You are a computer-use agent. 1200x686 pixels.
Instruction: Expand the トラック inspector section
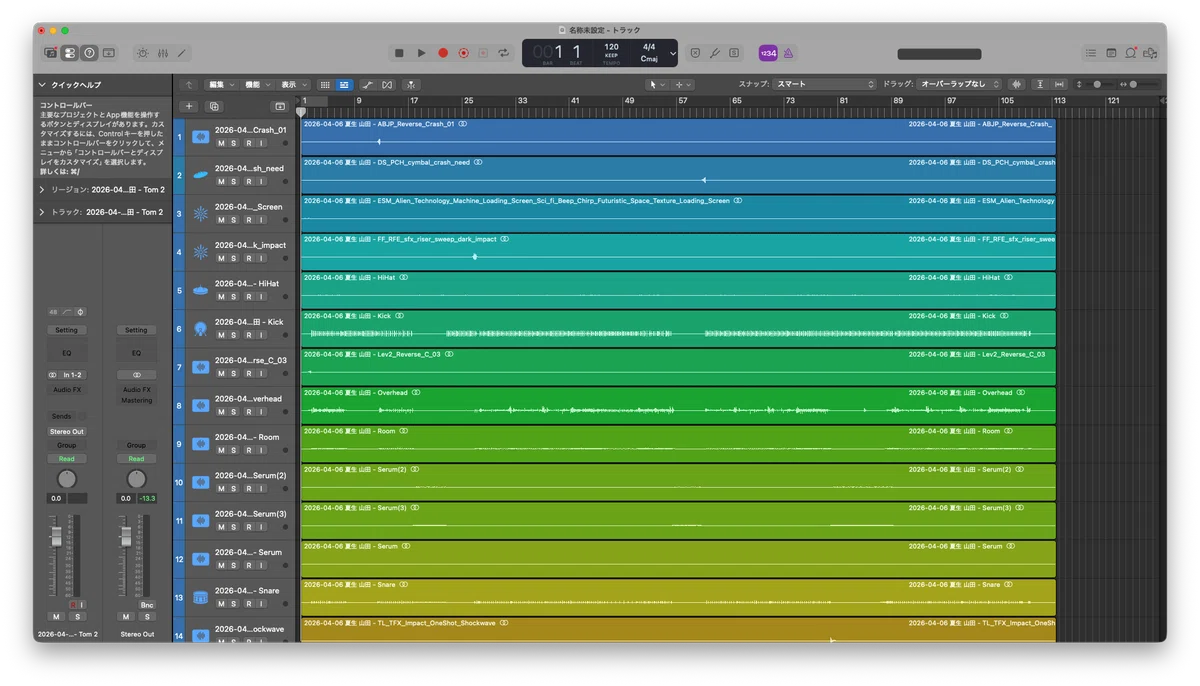[x=42, y=212]
